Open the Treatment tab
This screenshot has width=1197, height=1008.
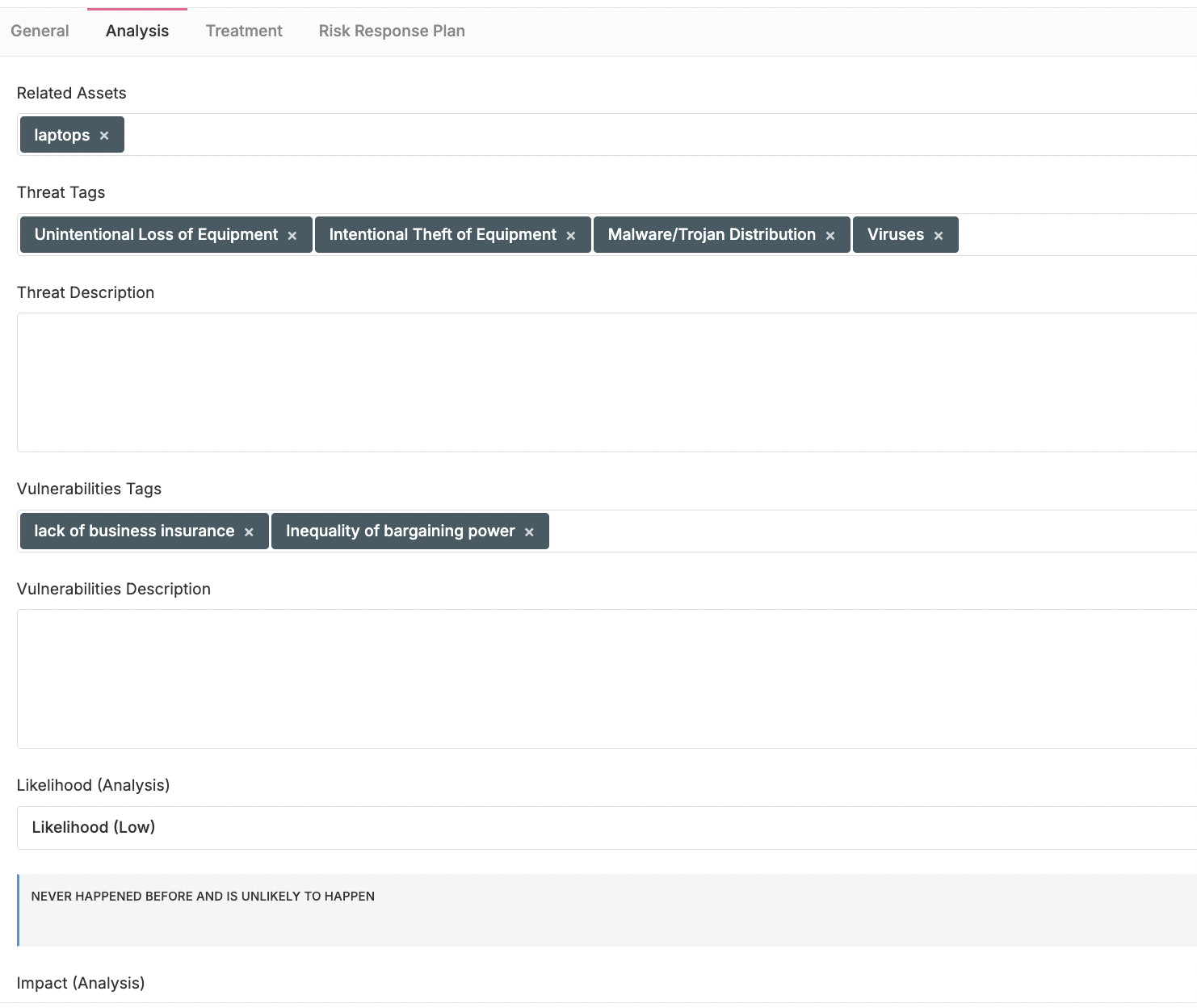[244, 31]
